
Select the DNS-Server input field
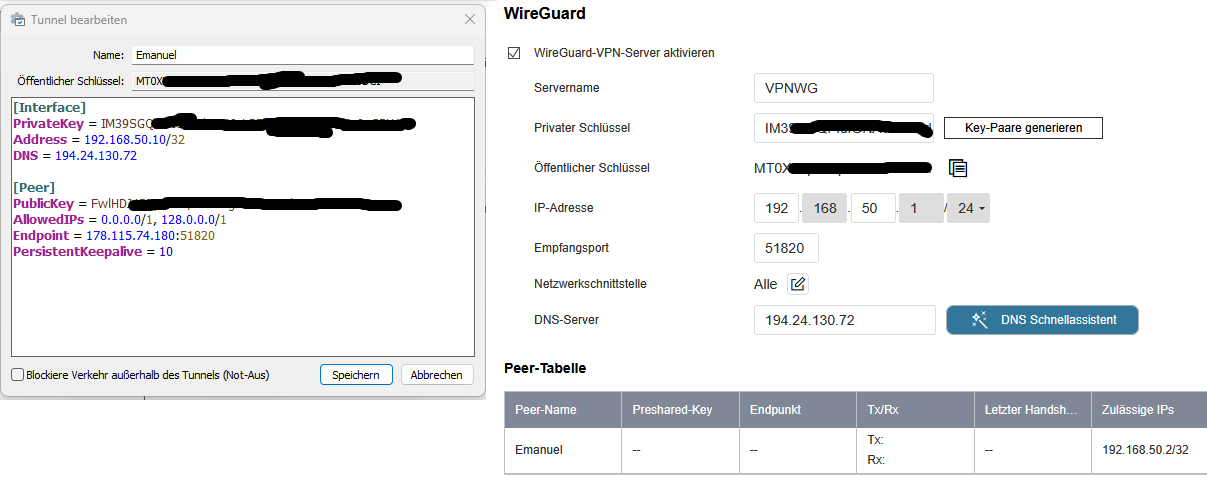click(x=844, y=320)
